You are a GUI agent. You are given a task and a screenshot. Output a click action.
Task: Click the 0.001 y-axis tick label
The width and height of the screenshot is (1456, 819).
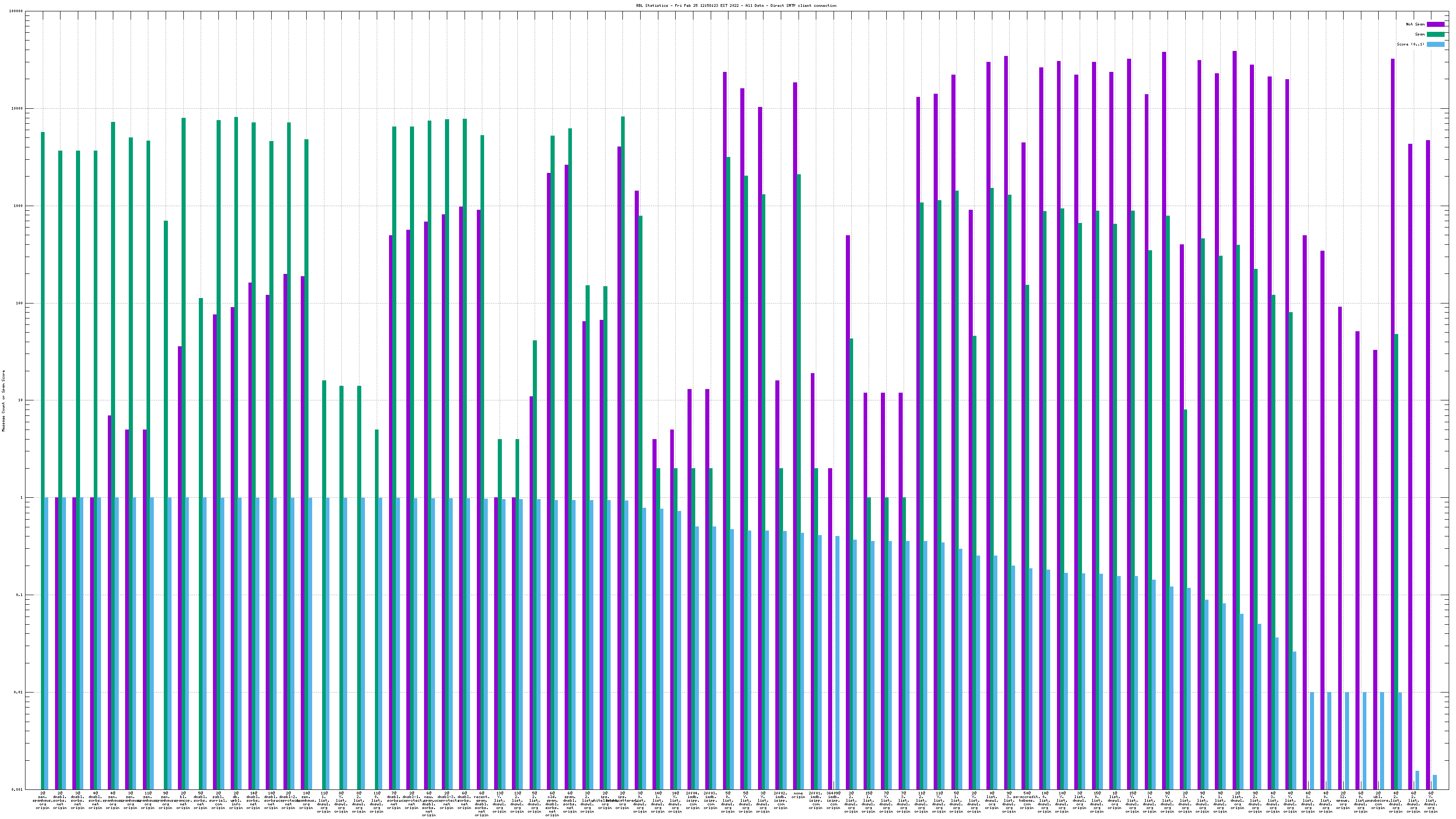(18, 789)
